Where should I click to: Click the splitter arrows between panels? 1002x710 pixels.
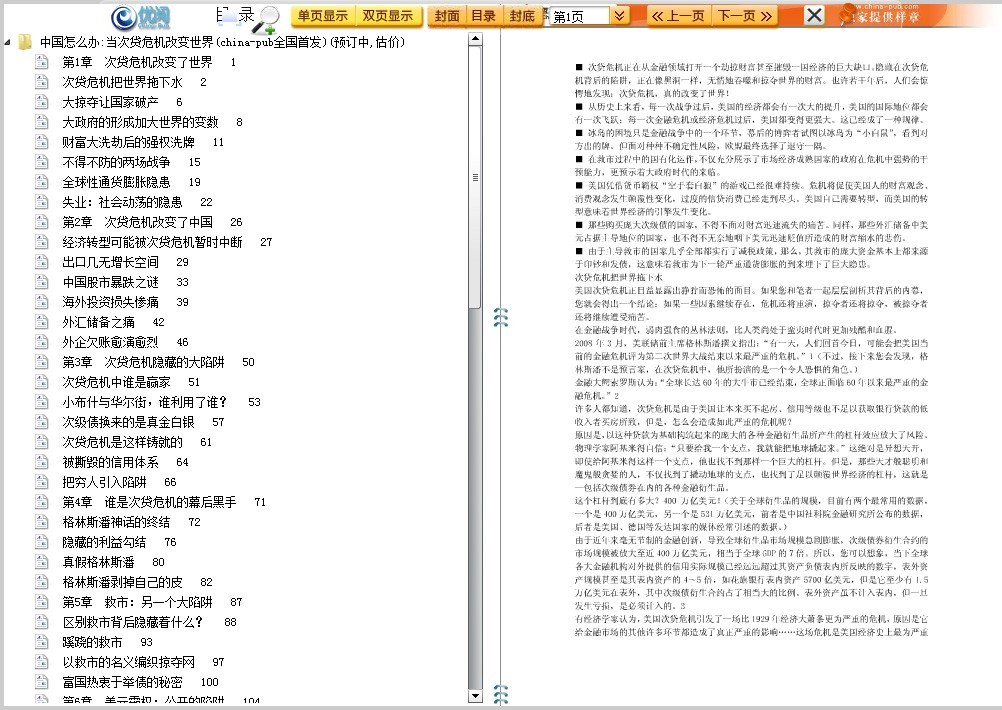tap(501, 318)
